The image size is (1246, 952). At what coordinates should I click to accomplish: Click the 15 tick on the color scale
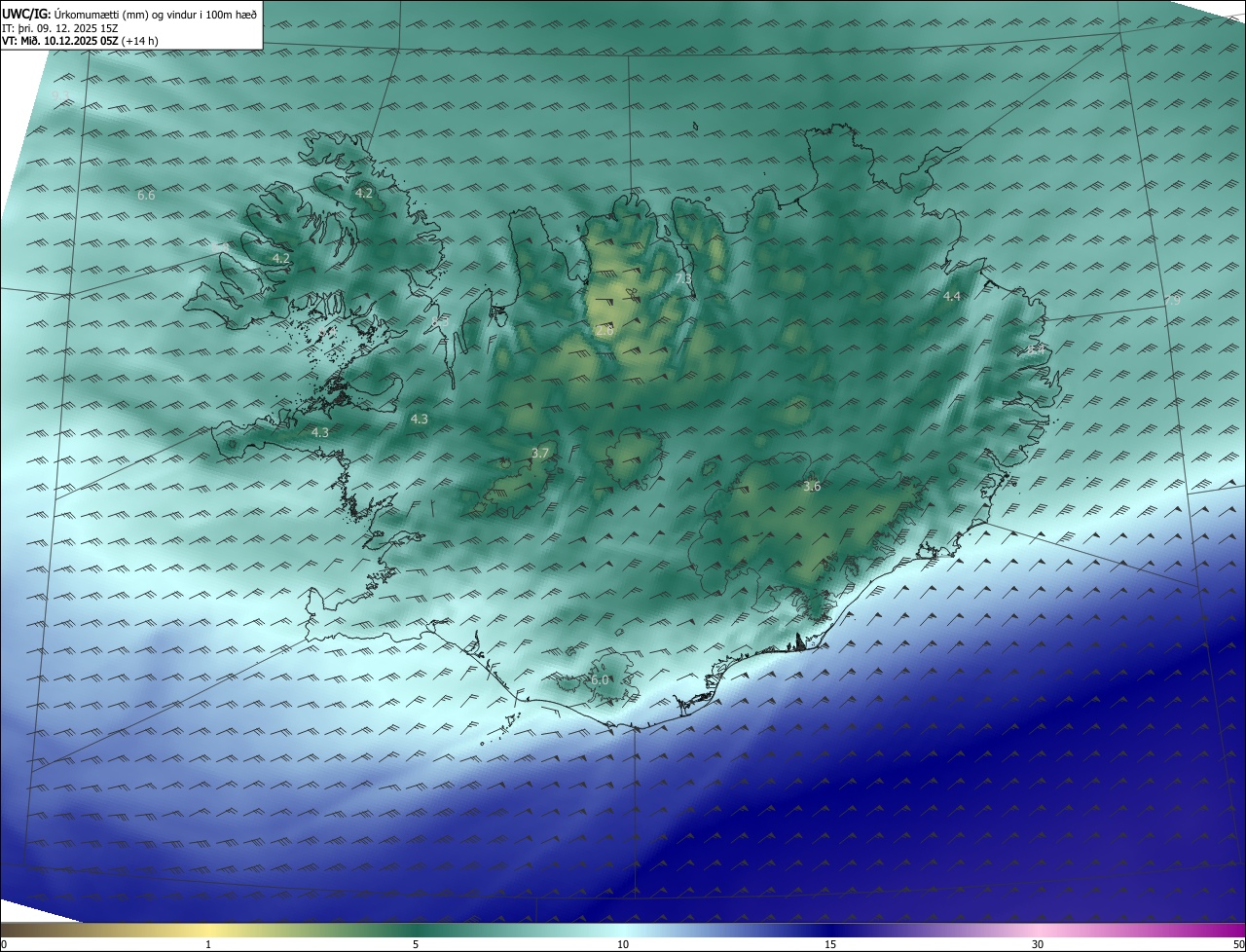tap(830, 945)
